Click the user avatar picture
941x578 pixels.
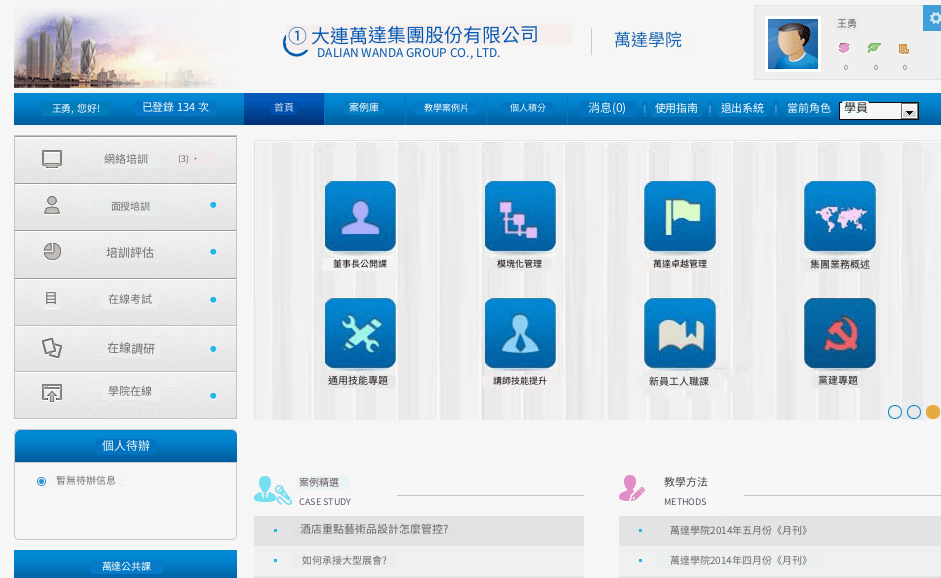point(793,44)
